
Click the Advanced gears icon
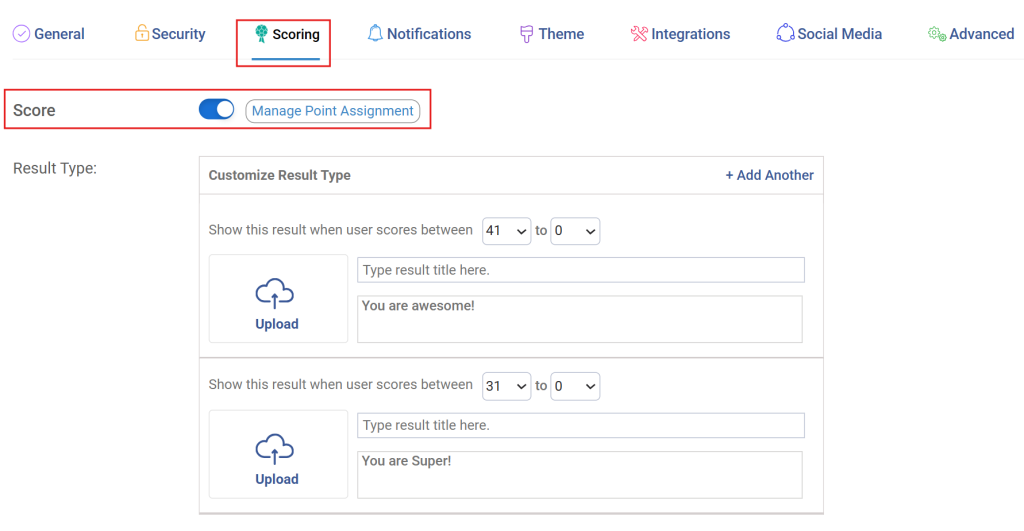coord(937,33)
